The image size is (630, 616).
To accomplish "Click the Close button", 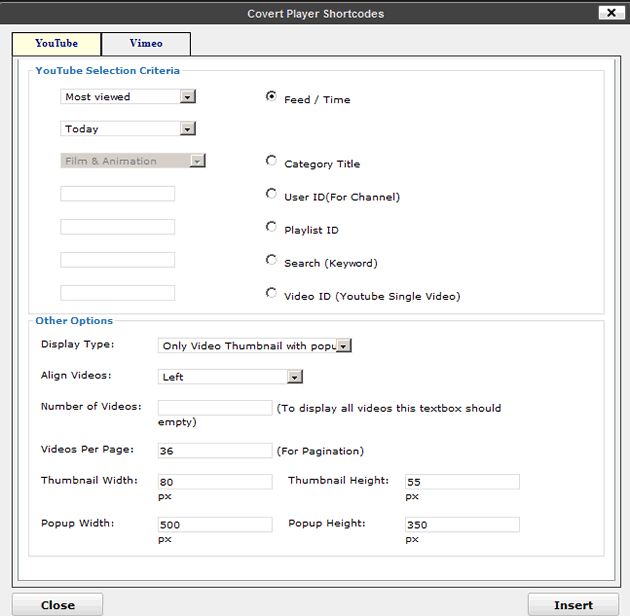I will pyautogui.click(x=57, y=605).
